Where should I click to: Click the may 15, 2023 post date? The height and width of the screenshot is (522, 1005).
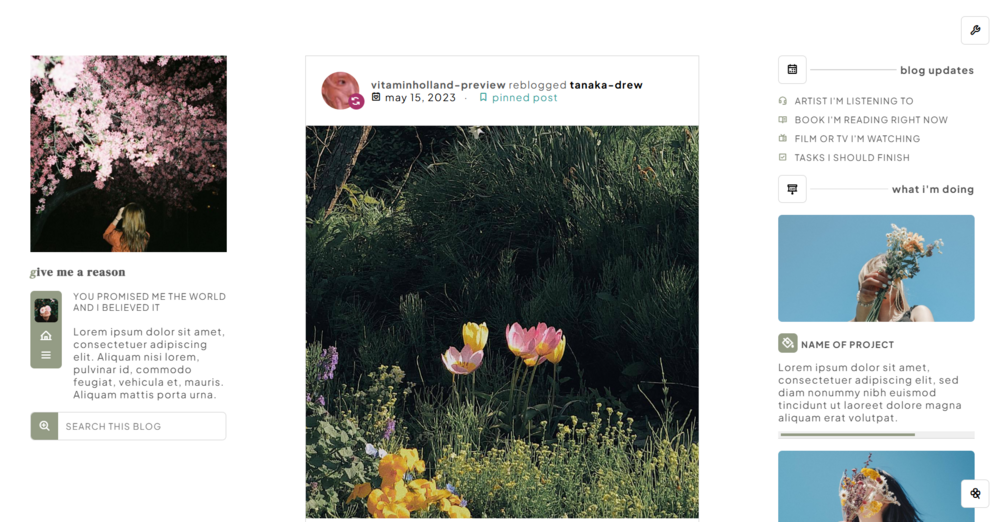[420, 97]
